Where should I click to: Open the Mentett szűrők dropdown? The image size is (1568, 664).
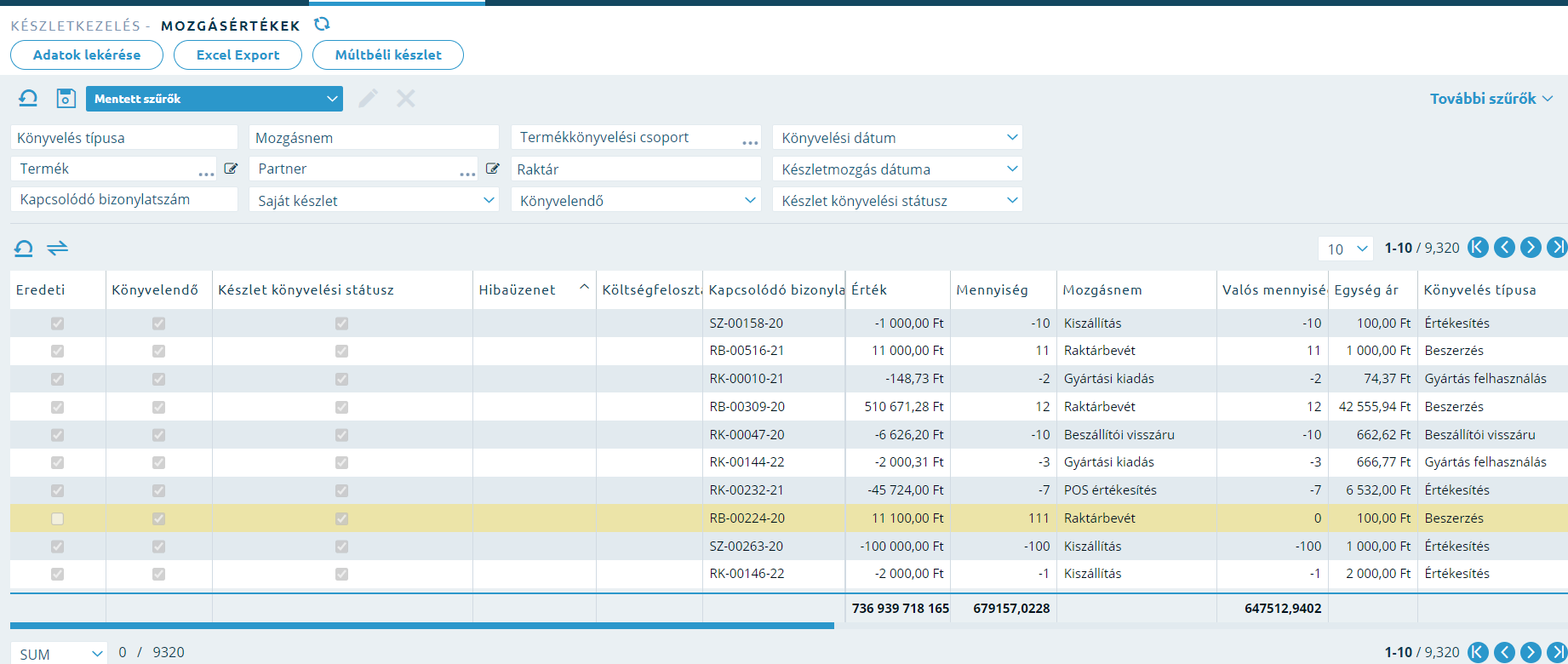[215, 99]
